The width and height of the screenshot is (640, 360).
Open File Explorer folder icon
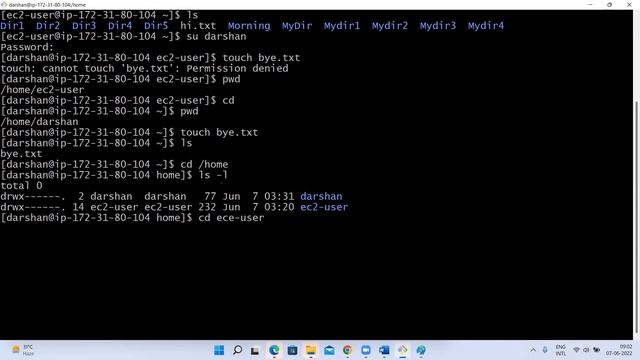(311, 350)
